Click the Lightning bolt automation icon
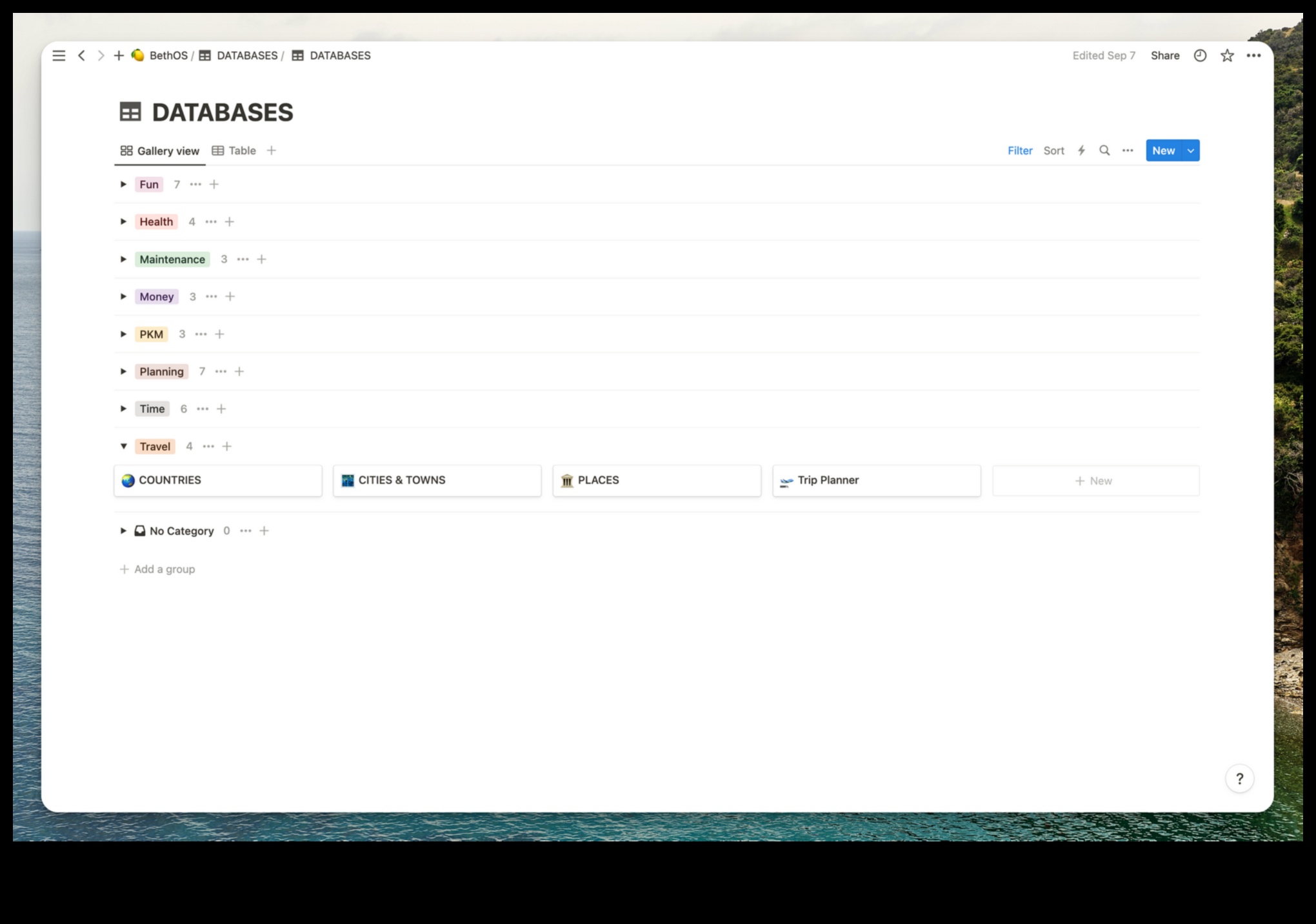Image resolution: width=1316 pixels, height=924 pixels. [1082, 151]
